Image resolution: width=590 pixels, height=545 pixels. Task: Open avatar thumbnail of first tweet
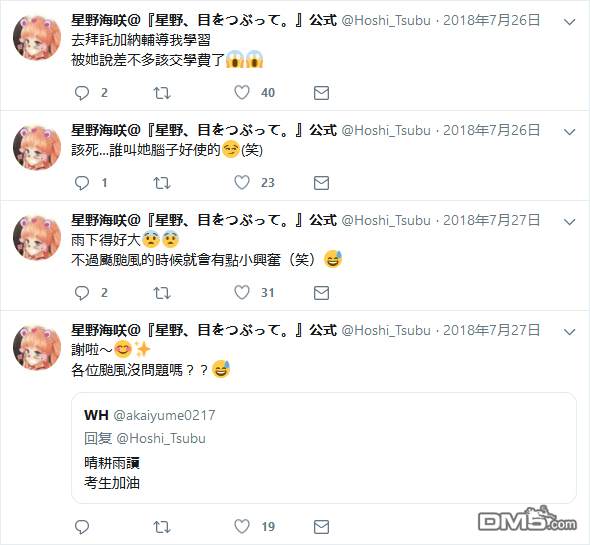(37, 37)
